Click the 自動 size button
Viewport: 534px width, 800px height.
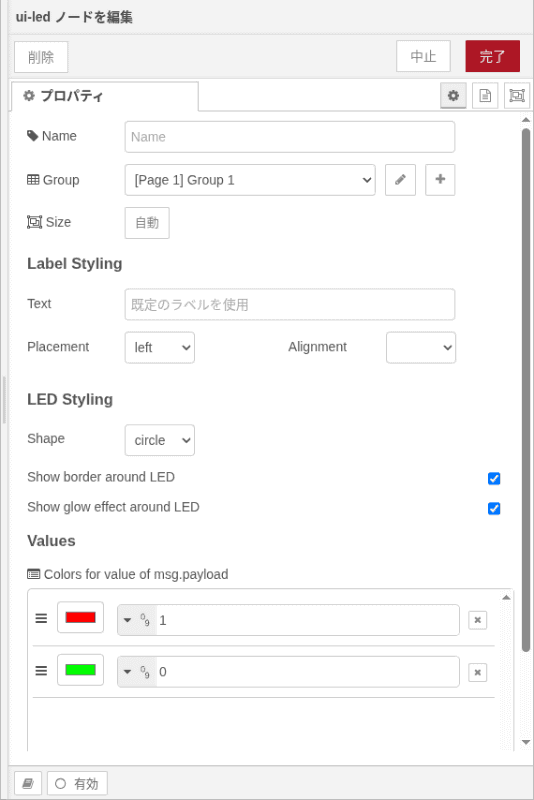147,223
